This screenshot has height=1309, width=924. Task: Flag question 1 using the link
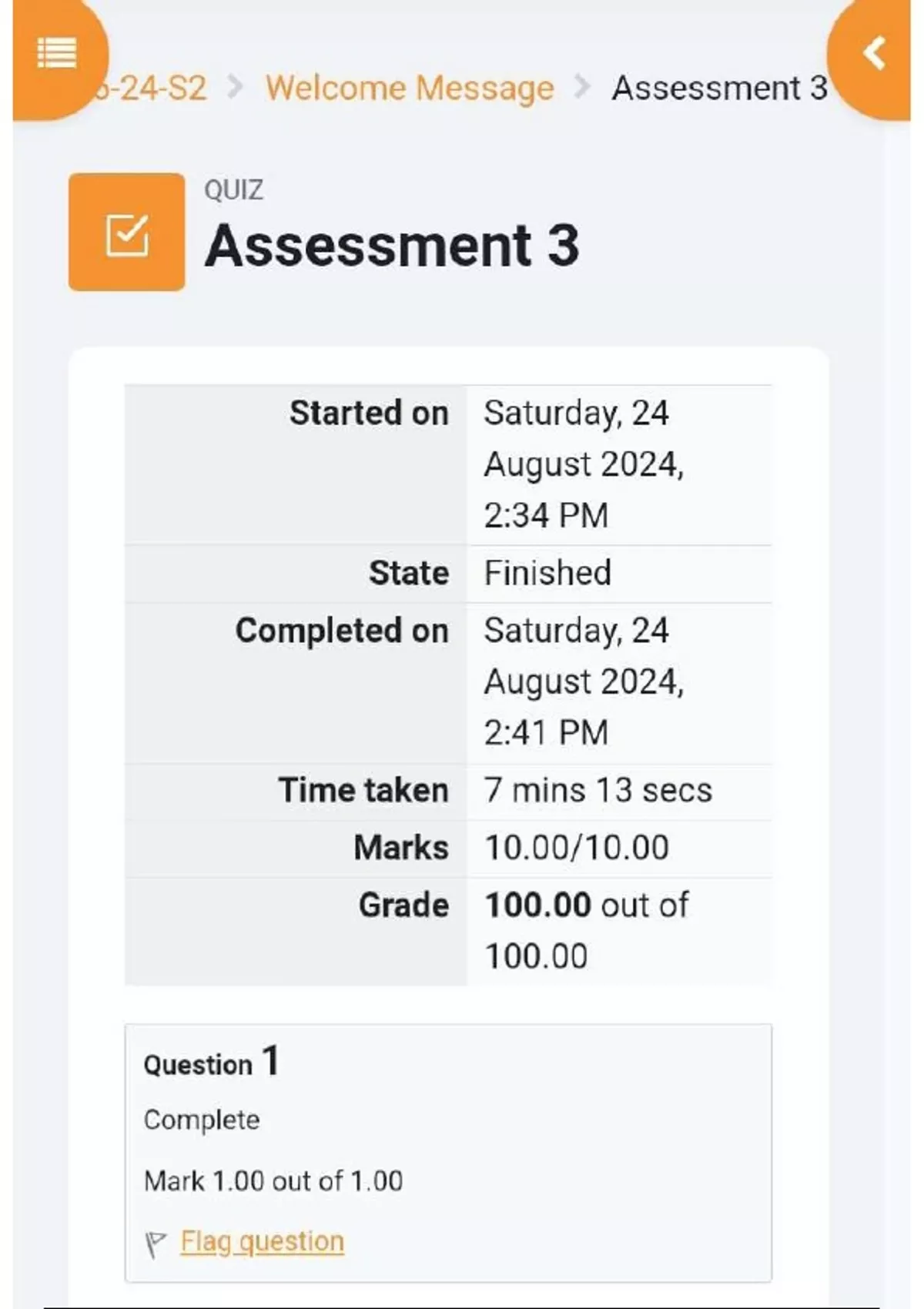(x=262, y=1241)
